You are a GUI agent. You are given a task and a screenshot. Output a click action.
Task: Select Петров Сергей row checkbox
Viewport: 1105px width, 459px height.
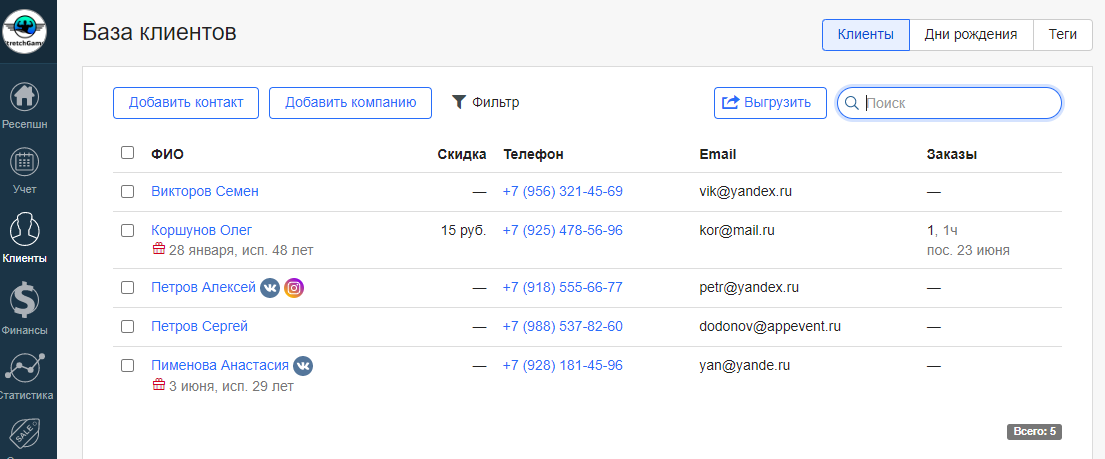(127, 327)
